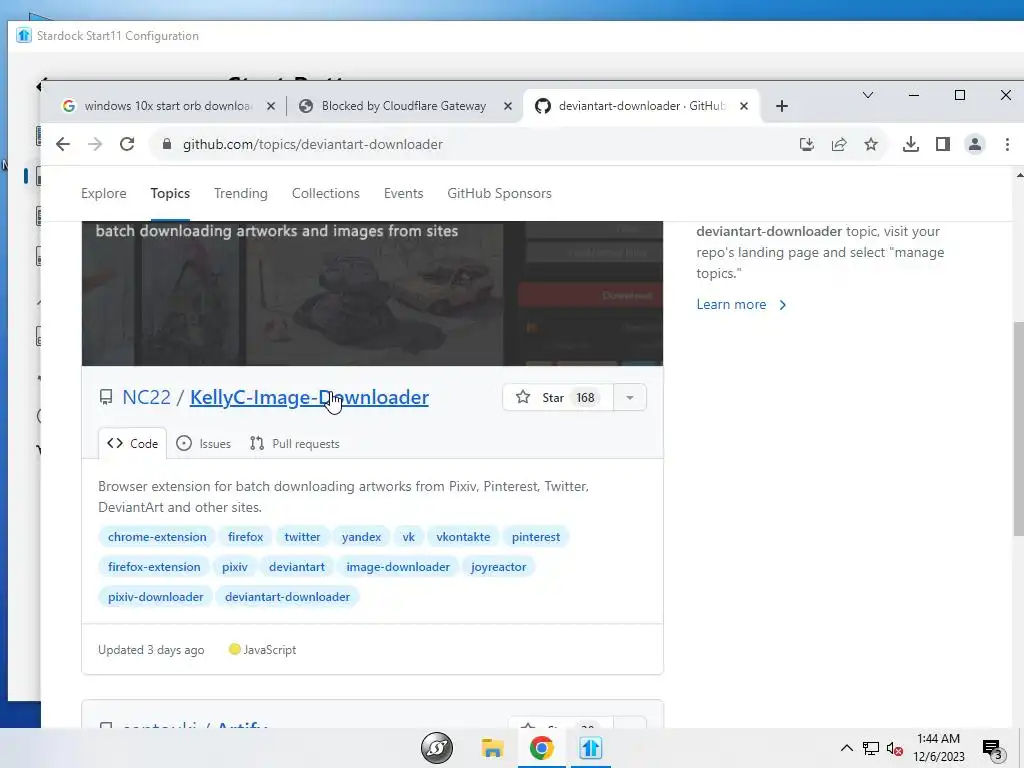Open Chrome profile avatar

[x=974, y=144]
